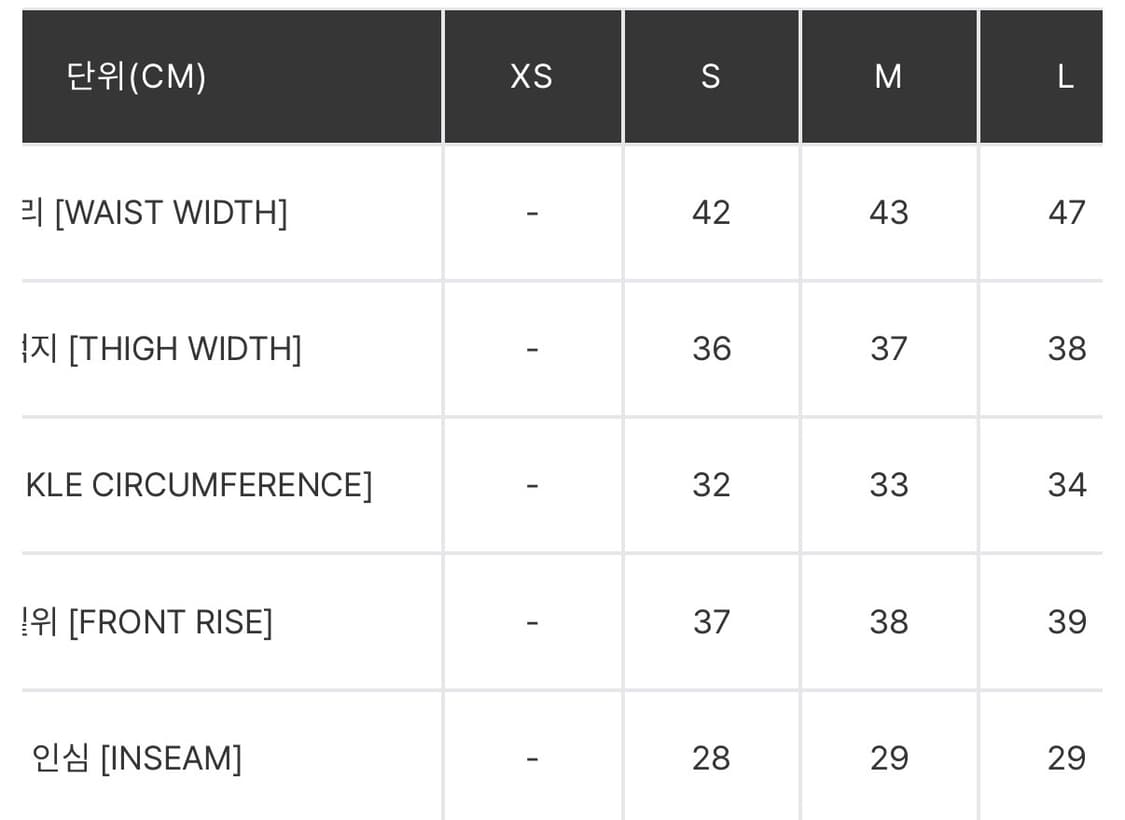Select the ANKLE CIRCUMFERENCE row label
Screen dimensions: 1125x820
[x=198, y=485]
